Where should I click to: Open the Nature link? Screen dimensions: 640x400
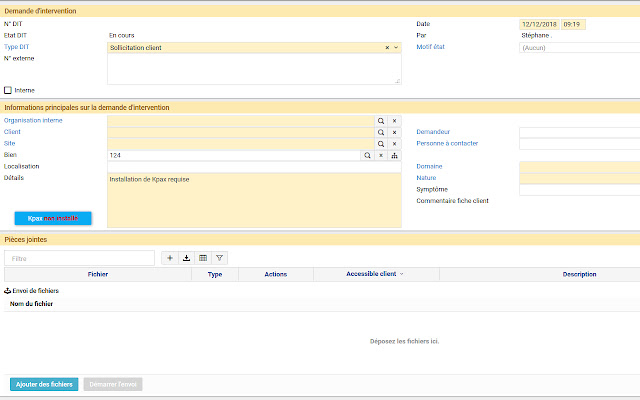pyautogui.click(x=426, y=178)
